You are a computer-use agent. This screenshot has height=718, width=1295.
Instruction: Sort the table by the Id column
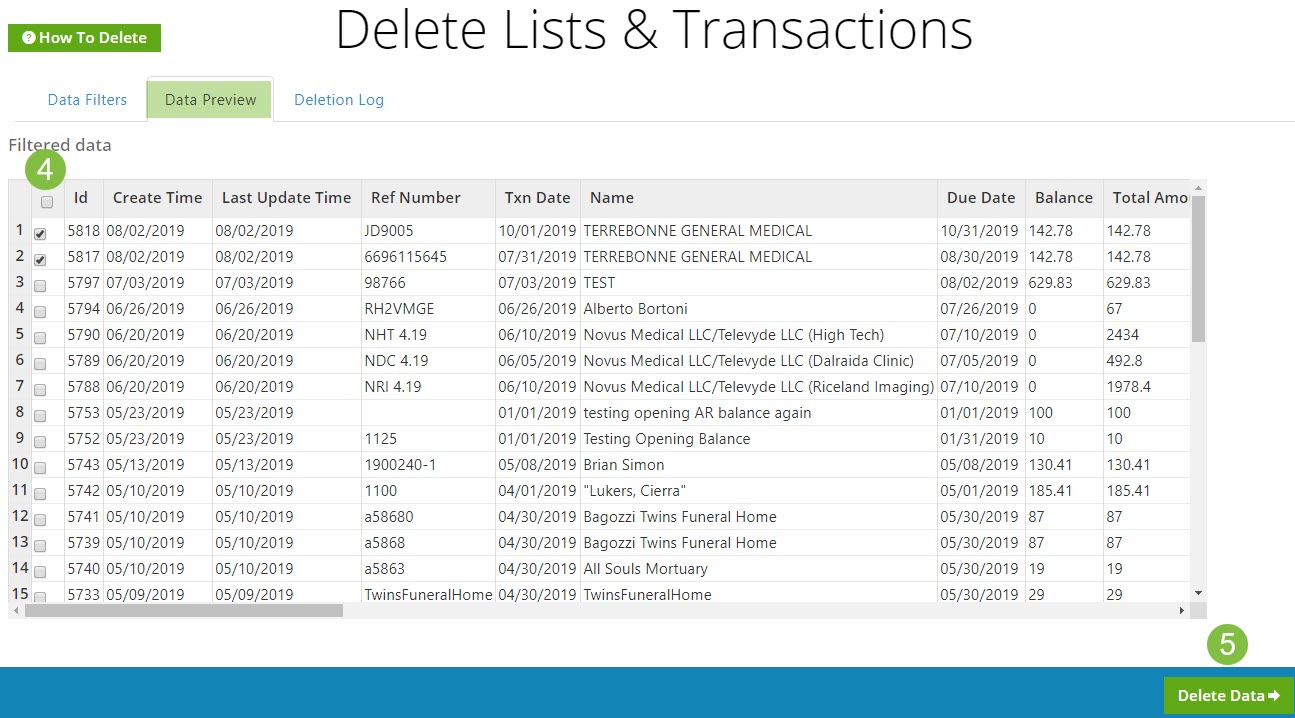click(x=81, y=197)
